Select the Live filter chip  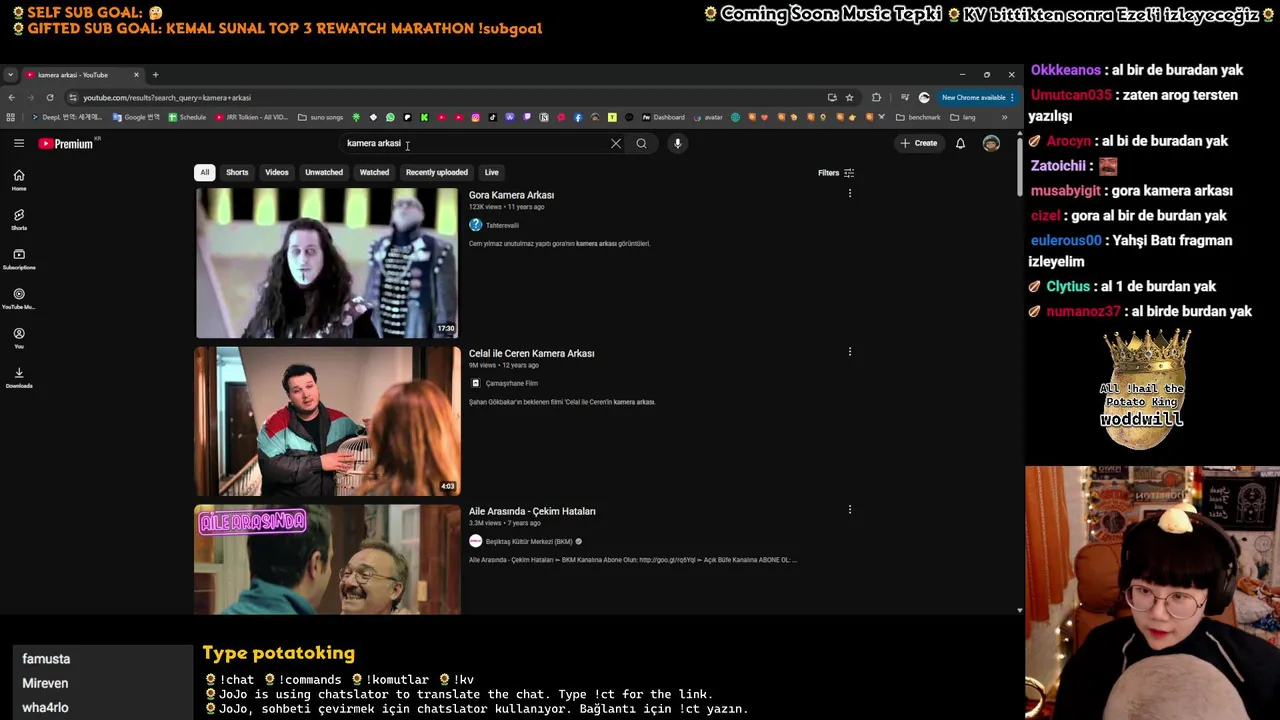(491, 173)
